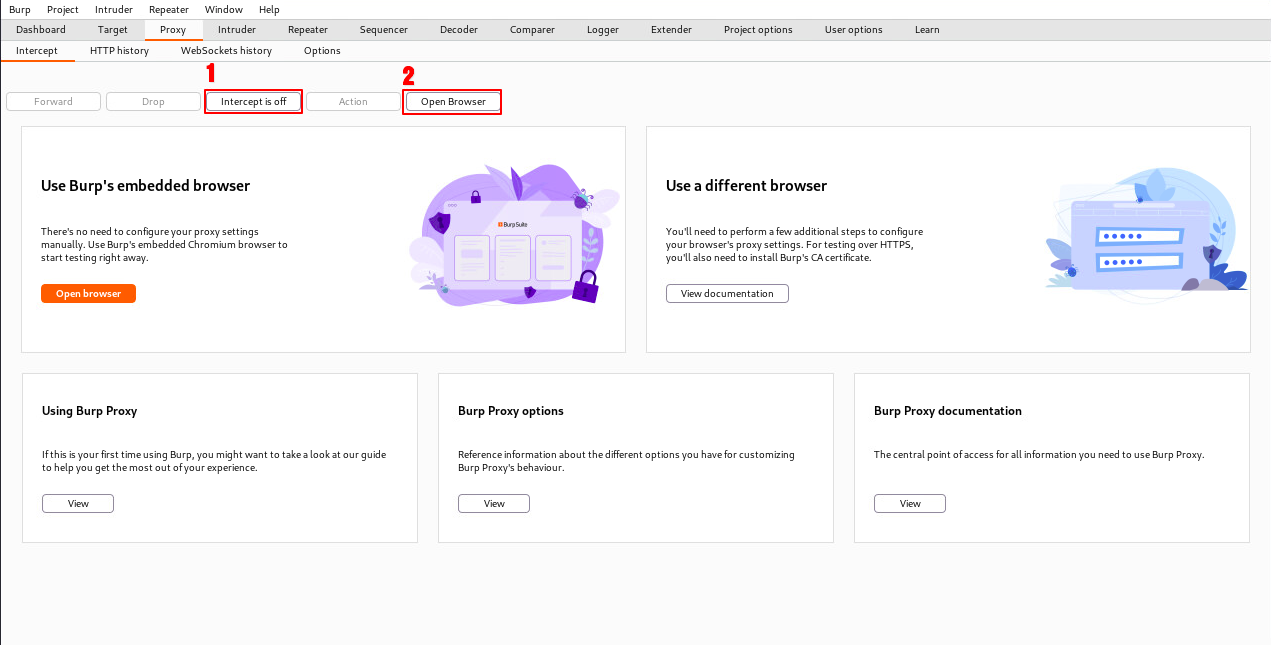The height and width of the screenshot is (645, 1271).
Task: Click View under Burp Proxy options
Action: 494,503
